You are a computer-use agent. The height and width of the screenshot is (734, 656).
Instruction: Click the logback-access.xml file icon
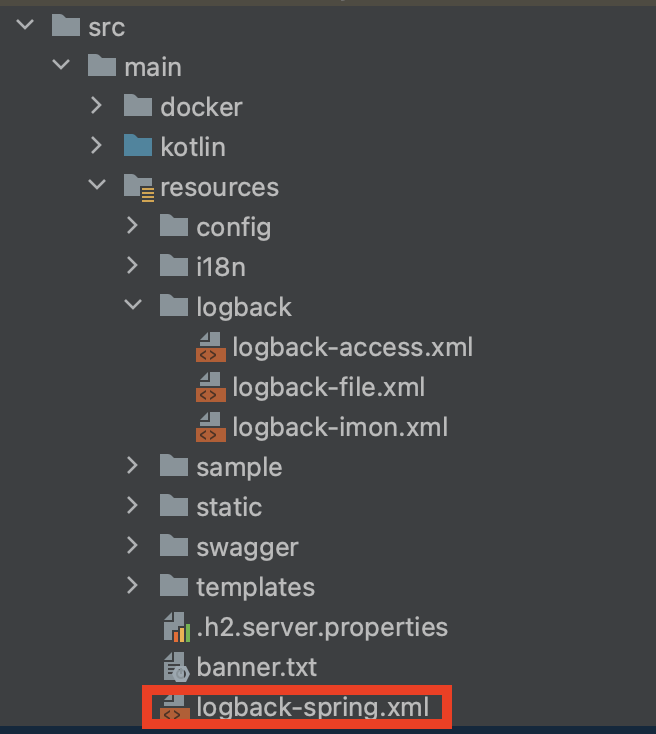point(211,347)
